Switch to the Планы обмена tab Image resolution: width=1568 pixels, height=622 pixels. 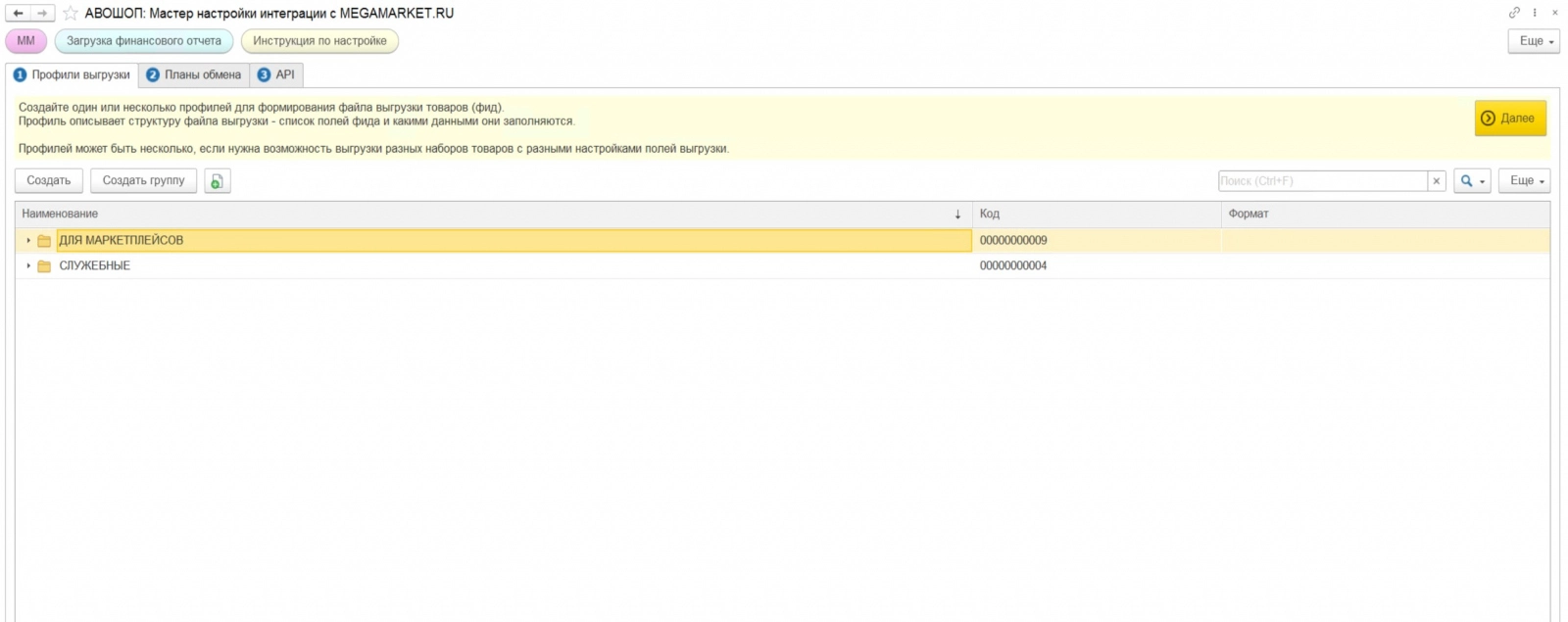click(x=194, y=75)
